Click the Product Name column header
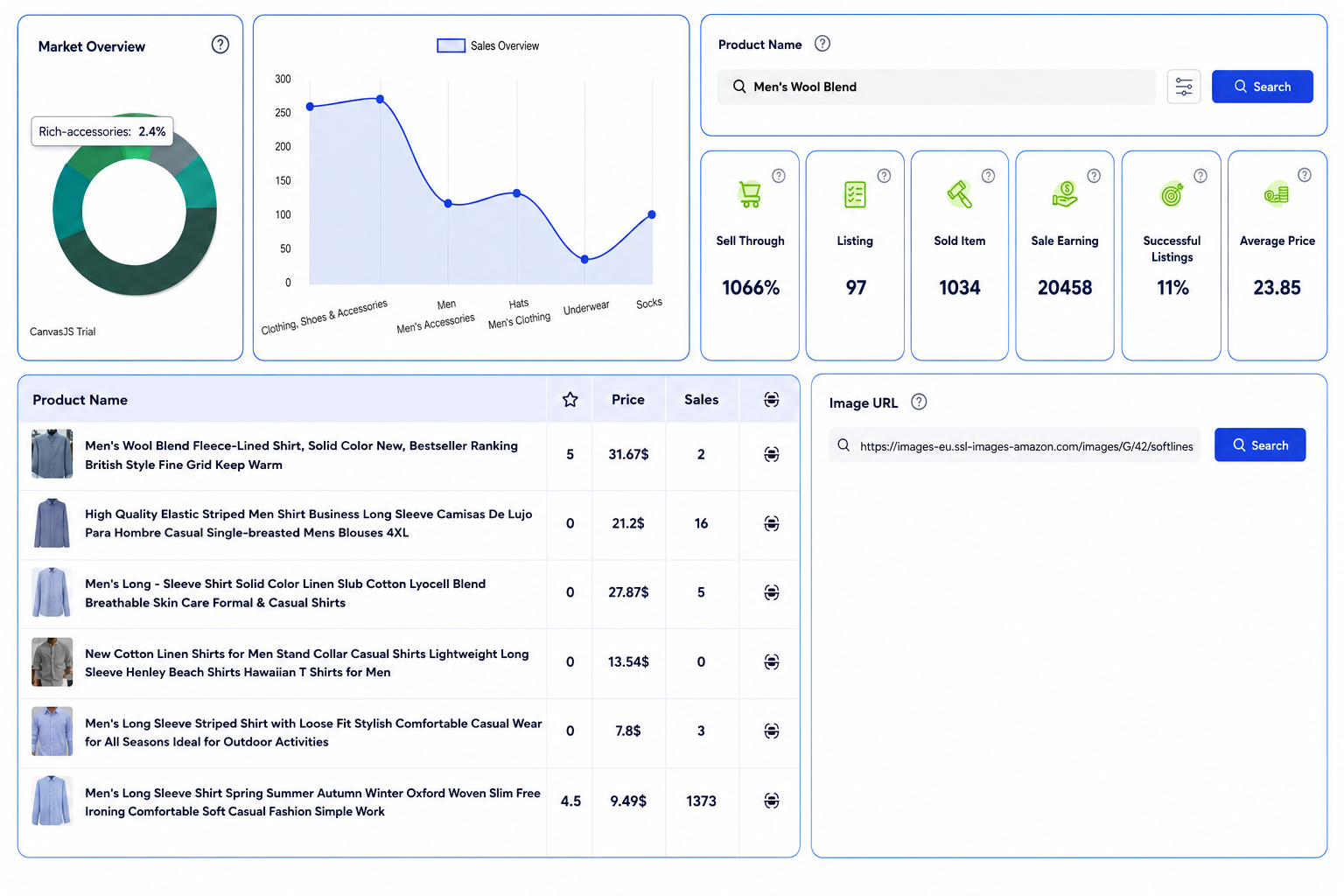This screenshot has height=896, width=1344. click(x=80, y=400)
